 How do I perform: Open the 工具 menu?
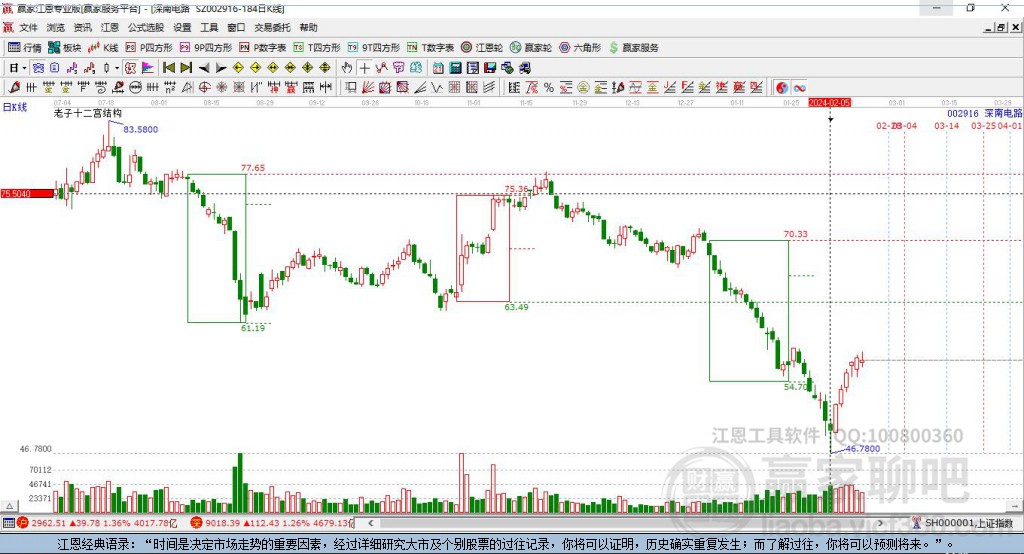[209, 27]
